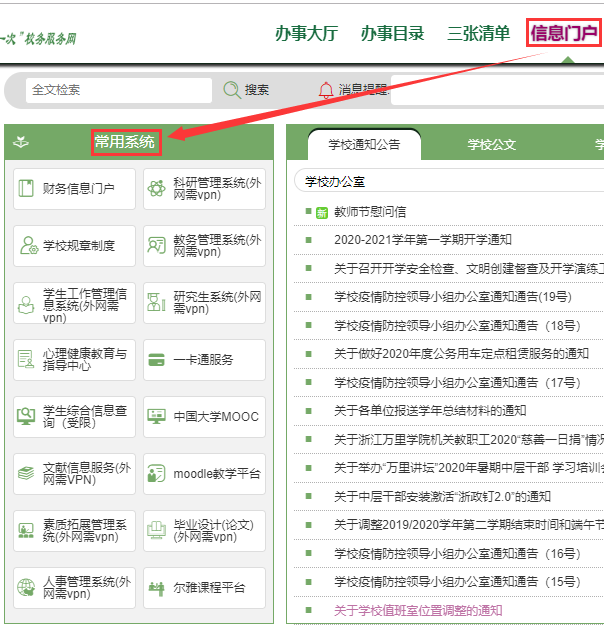The height and width of the screenshot is (629, 604).
Task: Open the 尔雅课程平台 icon
Action: (156, 588)
